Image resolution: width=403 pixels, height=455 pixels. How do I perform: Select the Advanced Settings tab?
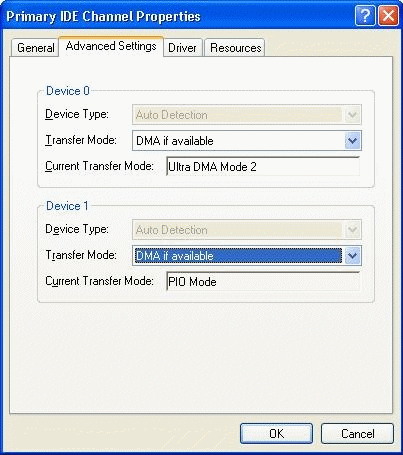click(x=111, y=46)
